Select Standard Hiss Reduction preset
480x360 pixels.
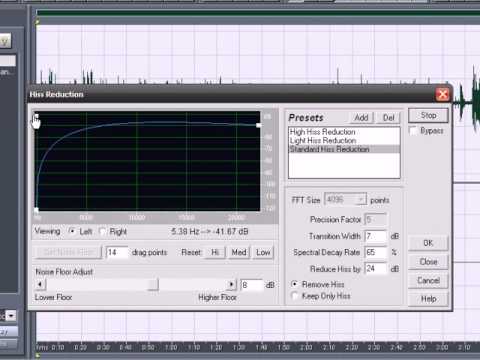[344, 149]
